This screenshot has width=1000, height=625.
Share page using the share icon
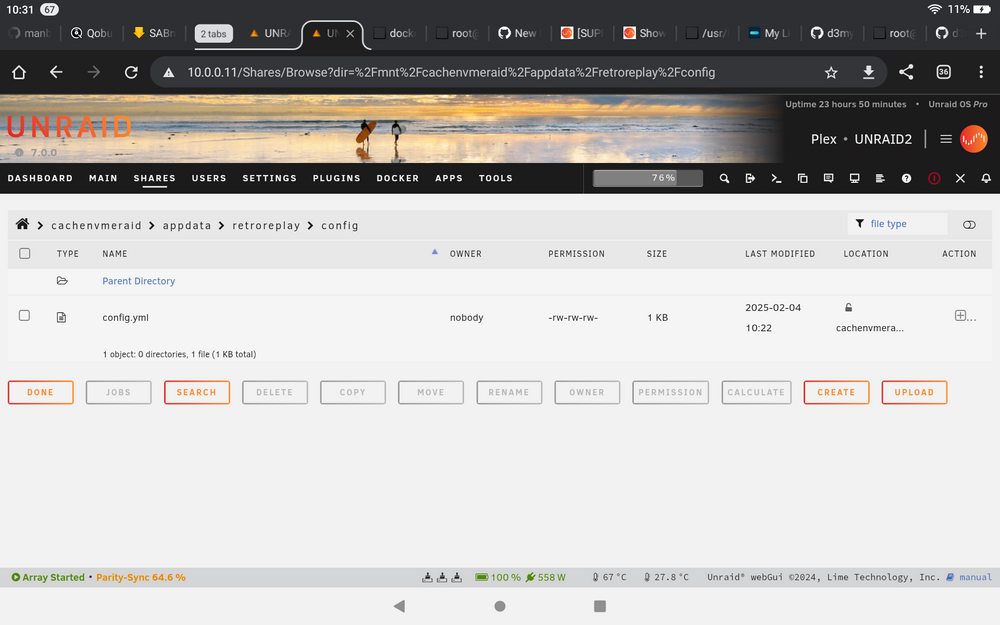[x=906, y=72]
